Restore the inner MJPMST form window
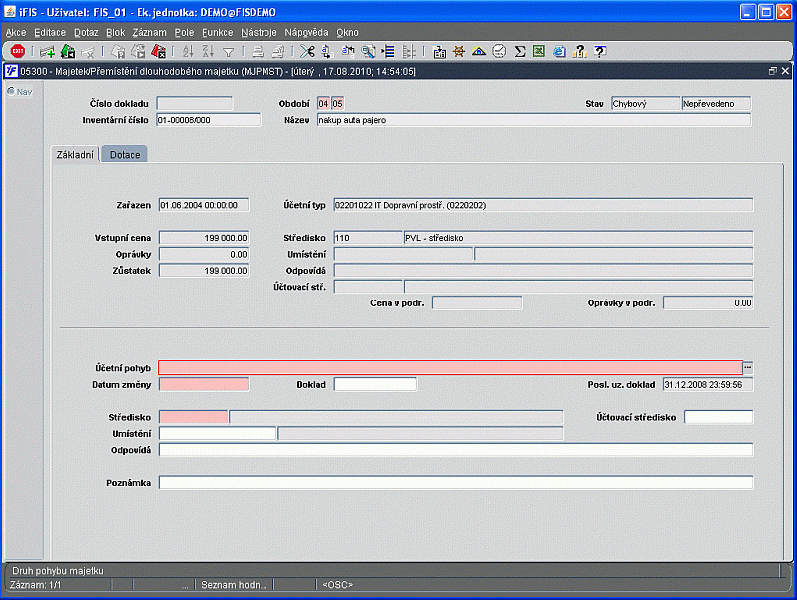The width and height of the screenshot is (797, 600). click(773, 71)
